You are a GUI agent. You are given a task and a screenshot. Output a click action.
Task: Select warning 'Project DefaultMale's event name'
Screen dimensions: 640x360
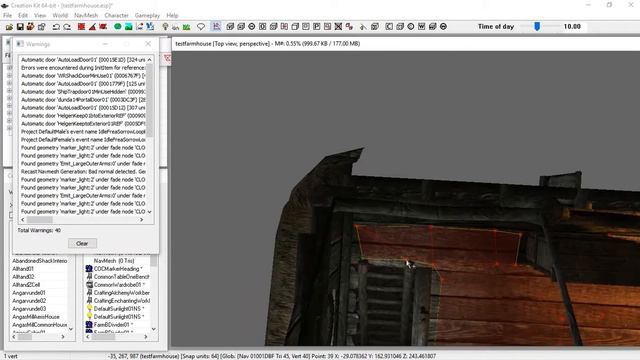pos(83,132)
